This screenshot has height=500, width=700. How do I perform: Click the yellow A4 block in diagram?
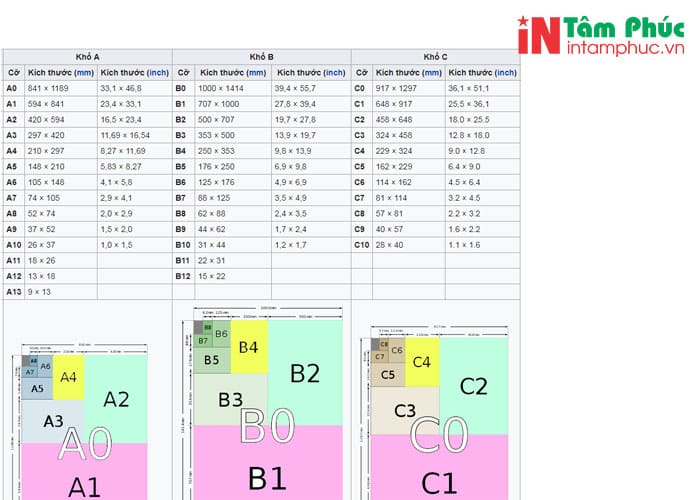(68, 377)
